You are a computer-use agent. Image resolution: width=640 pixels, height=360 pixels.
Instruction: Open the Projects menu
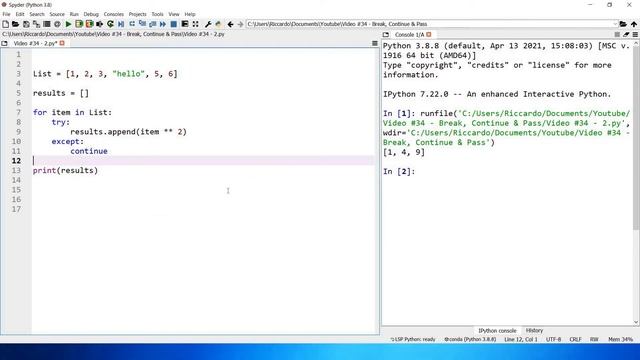coord(138,14)
